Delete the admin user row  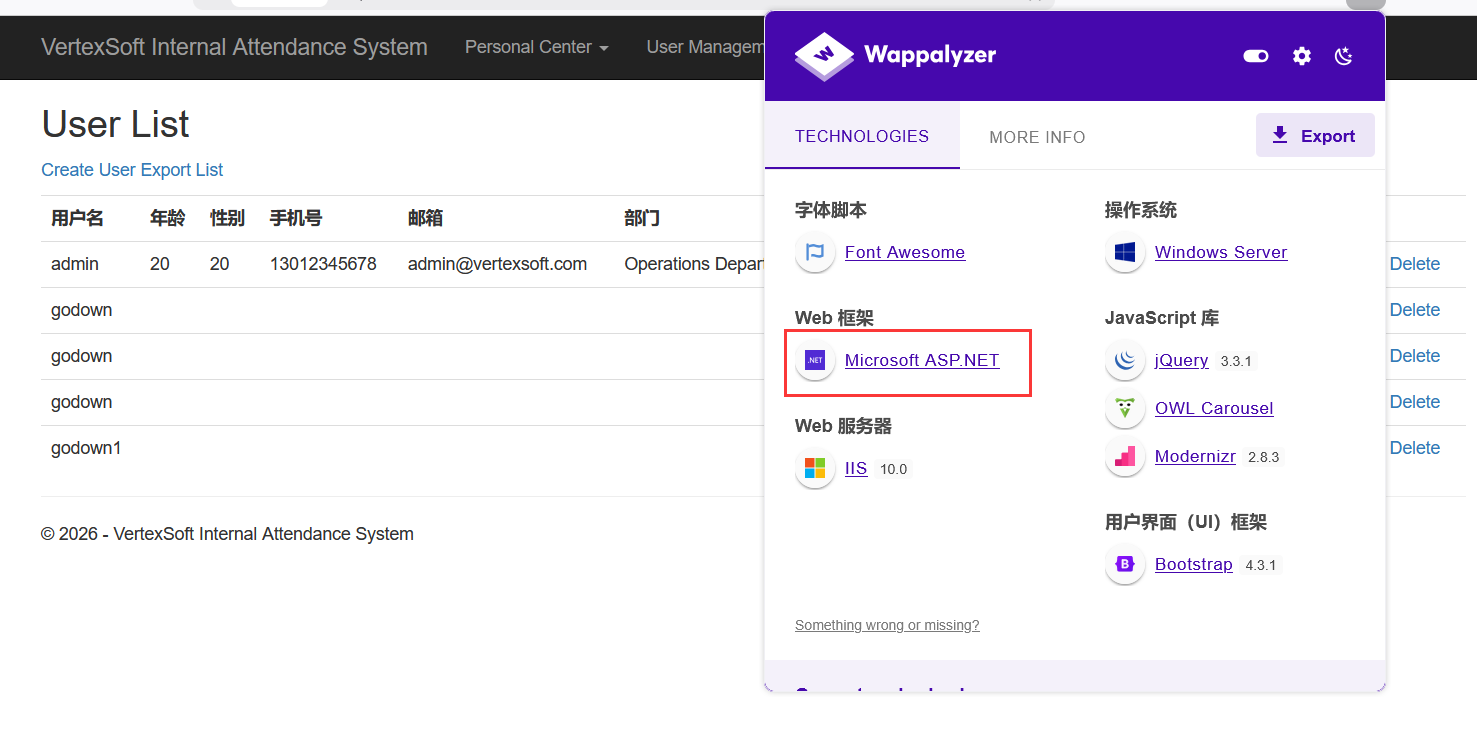1414,264
